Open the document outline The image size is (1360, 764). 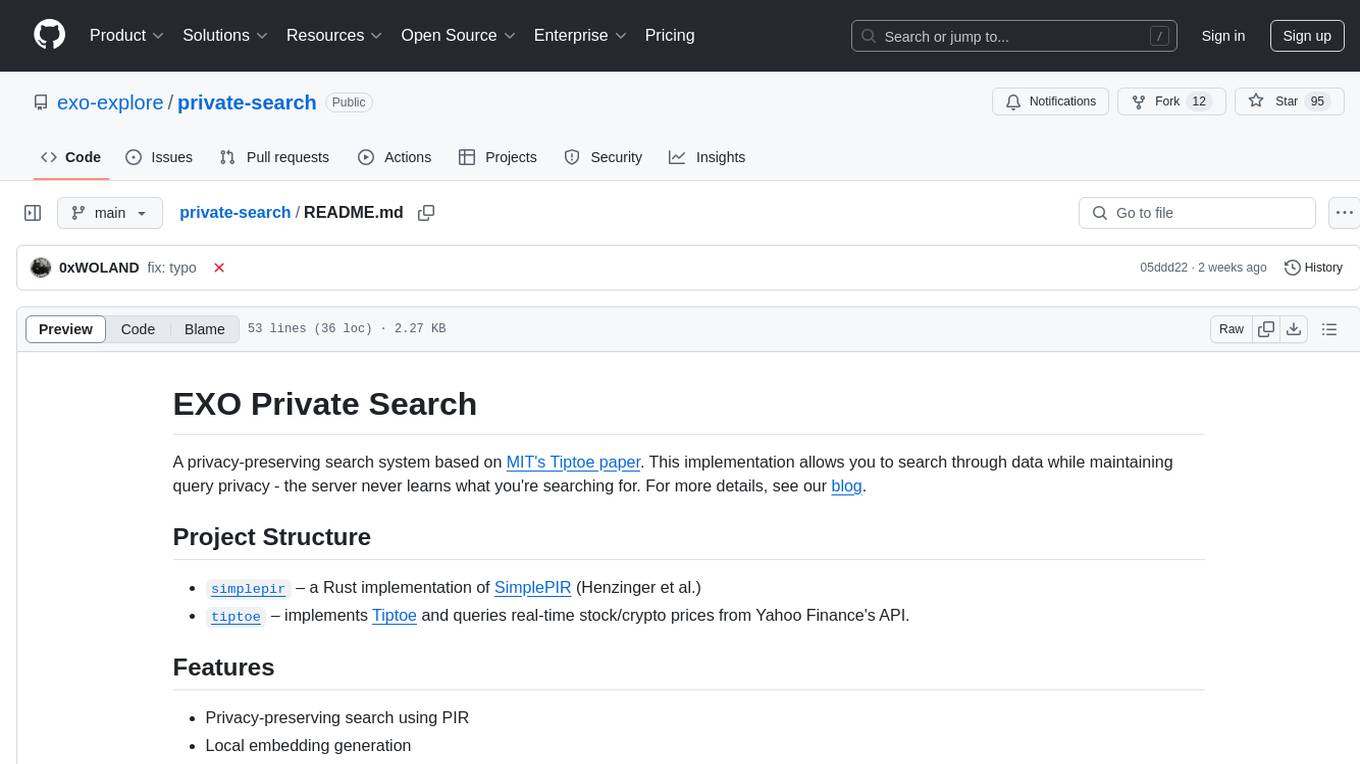coord(1329,329)
